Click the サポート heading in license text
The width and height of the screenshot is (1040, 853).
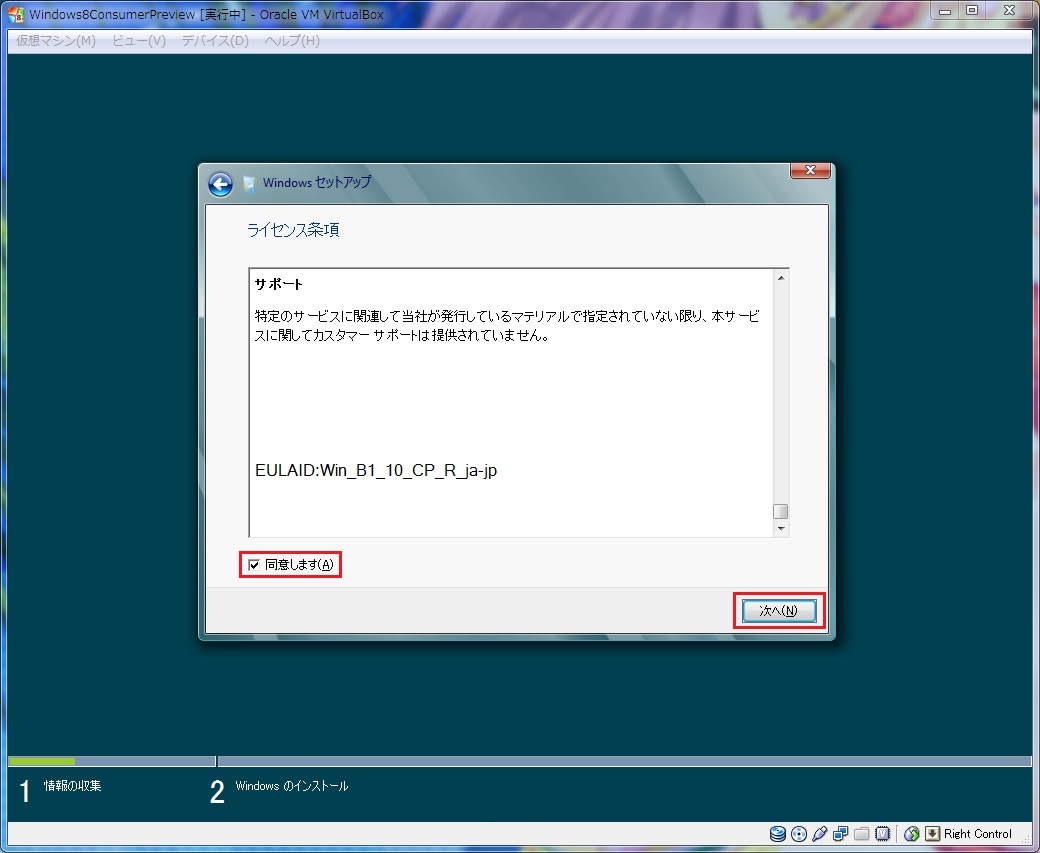[x=279, y=285]
